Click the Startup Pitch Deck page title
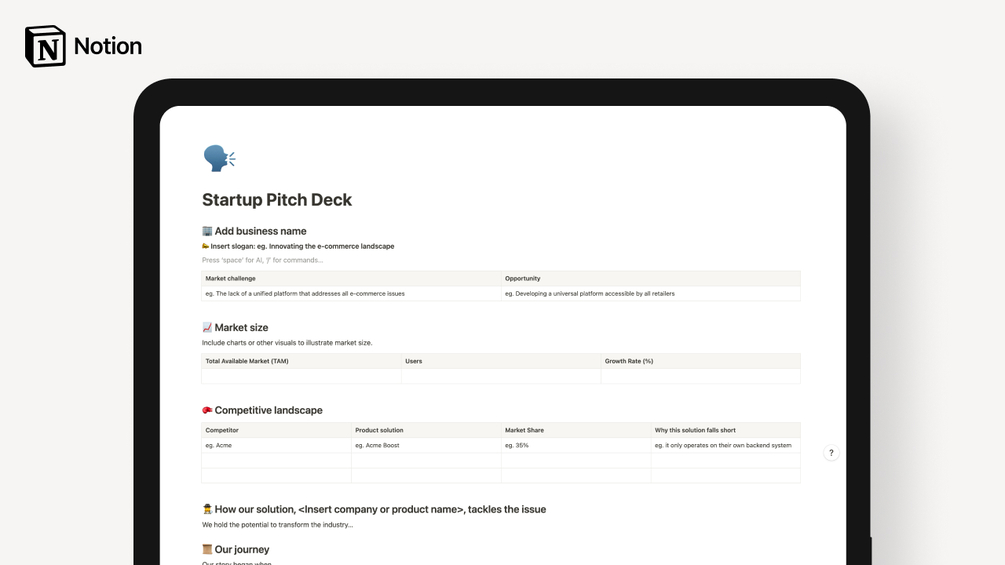Image resolution: width=1005 pixels, height=565 pixels. click(277, 200)
